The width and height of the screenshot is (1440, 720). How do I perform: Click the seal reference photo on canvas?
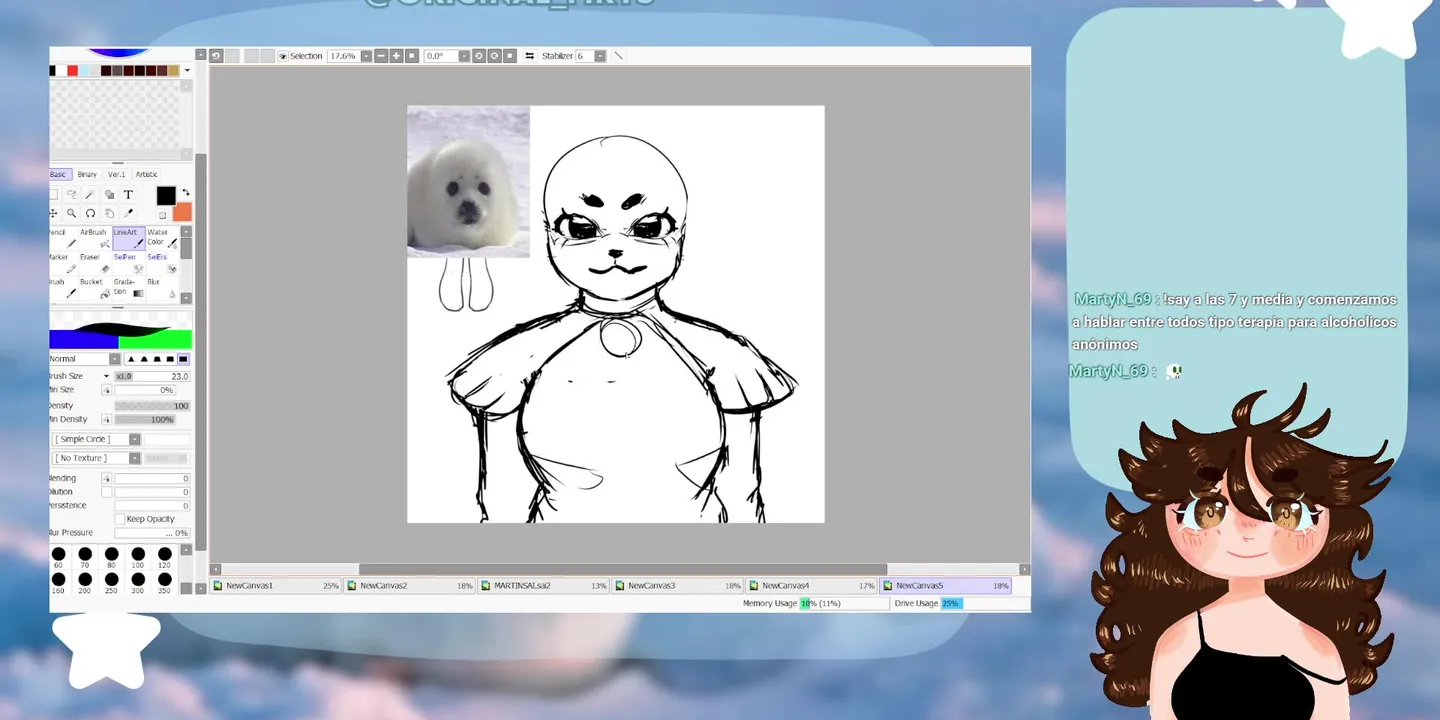pos(468,182)
